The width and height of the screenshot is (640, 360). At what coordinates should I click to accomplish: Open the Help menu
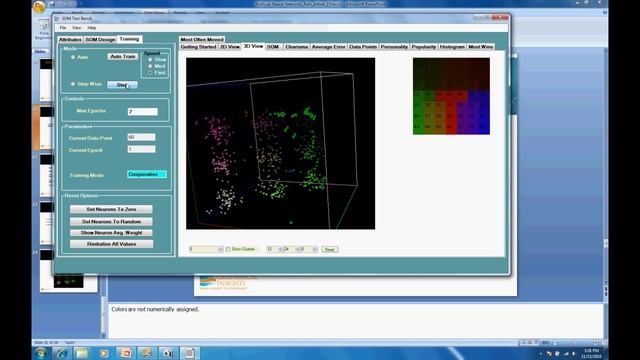coord(91,28)
